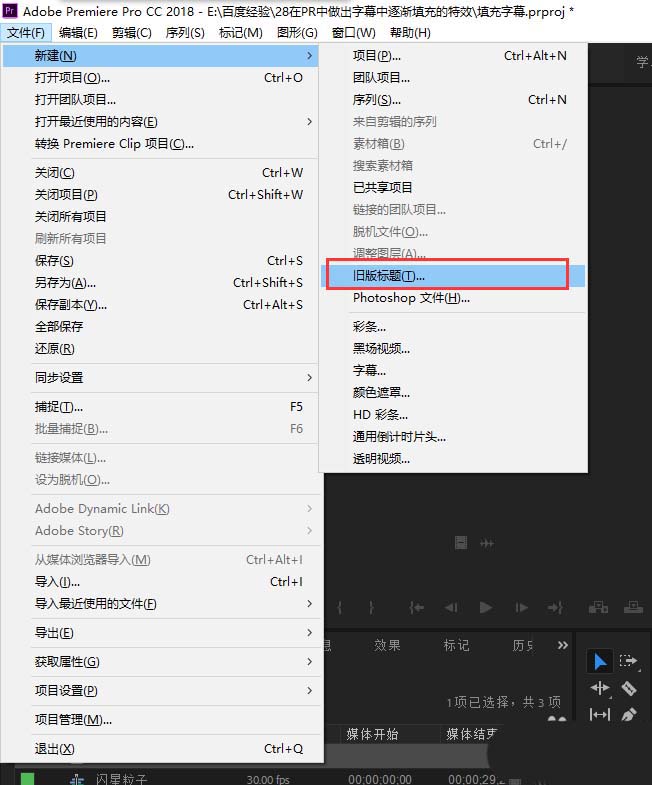The image size is (652, 785).
Task: Click the Mark Out bracket icon
Action: [371, 607]
